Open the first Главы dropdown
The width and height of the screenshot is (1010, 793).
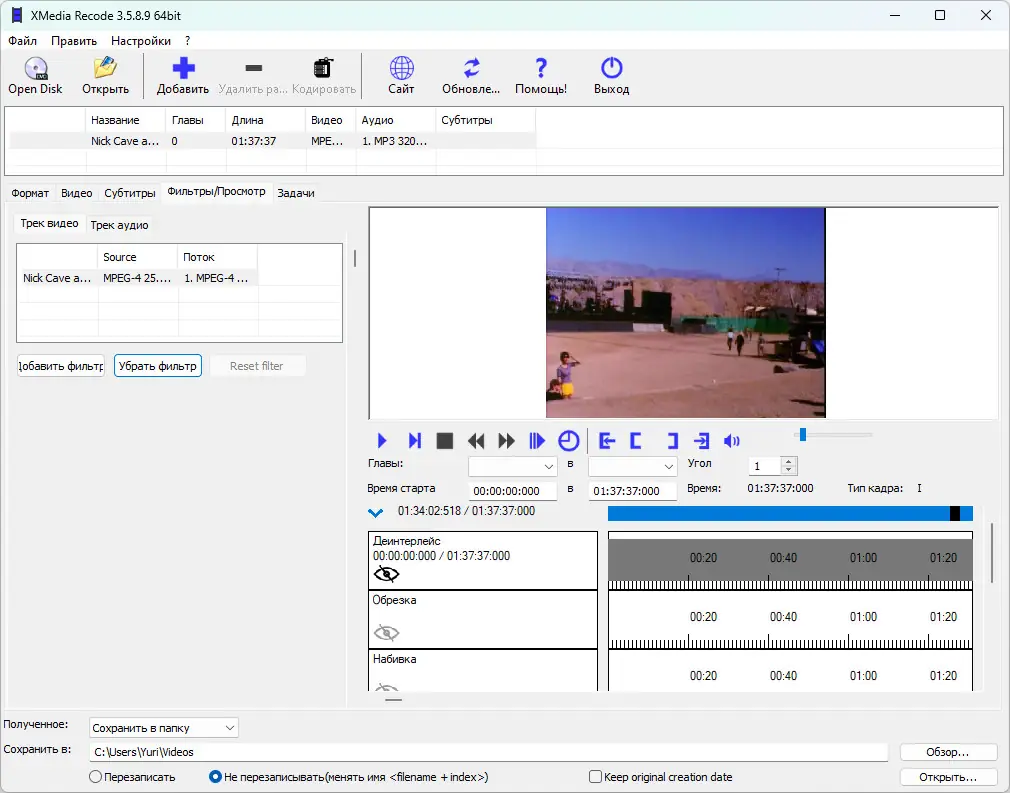point(513,467)
